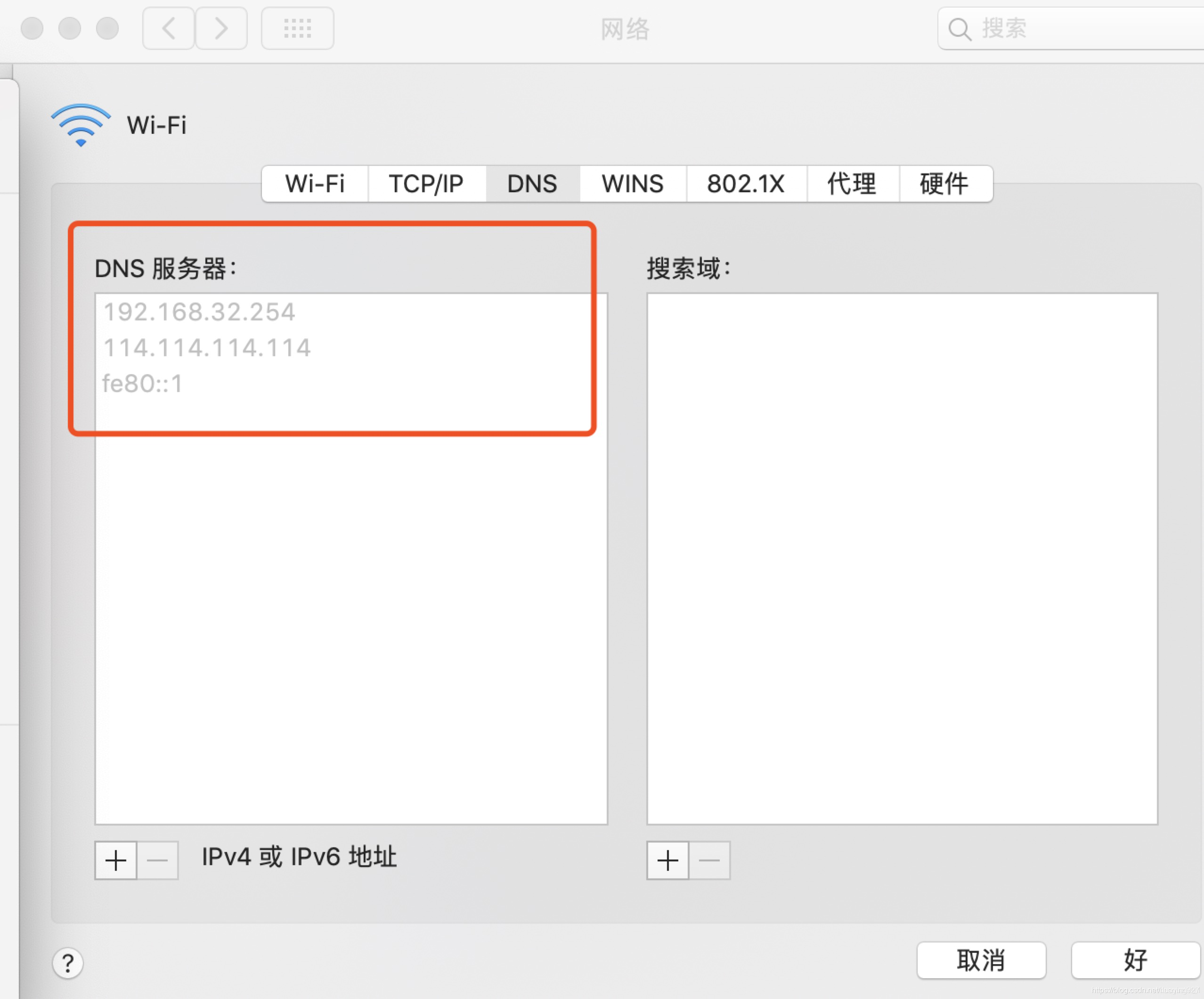The width and height of the screenshot is (1204, 999).
Task: Open the 802.1X tab
Action: click(x=745, y=184)
